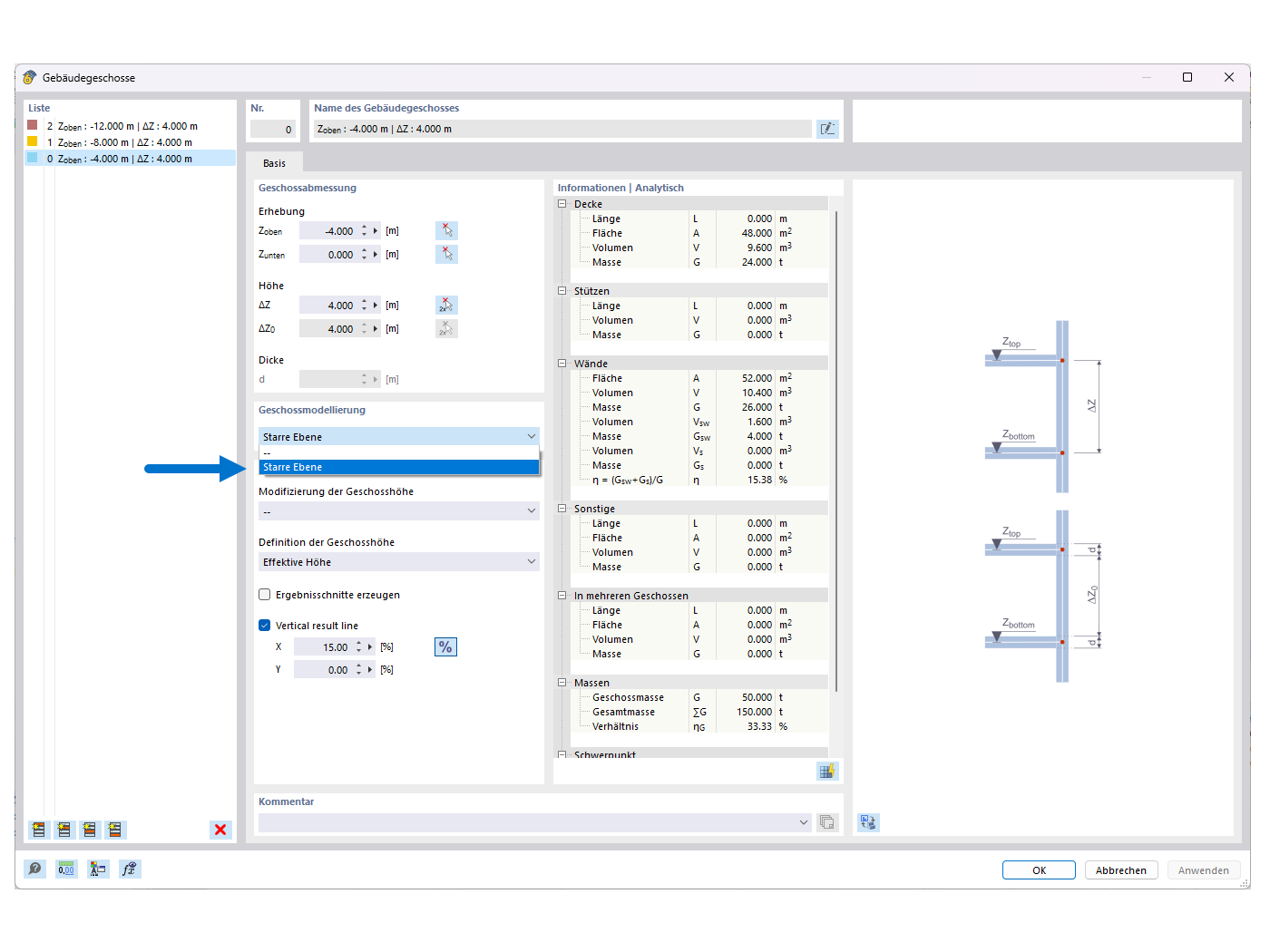Image resolution: width=1270 pixels, height=952 pixels.
Task: Click the Y value field 0.00
Action: (323, 670)
